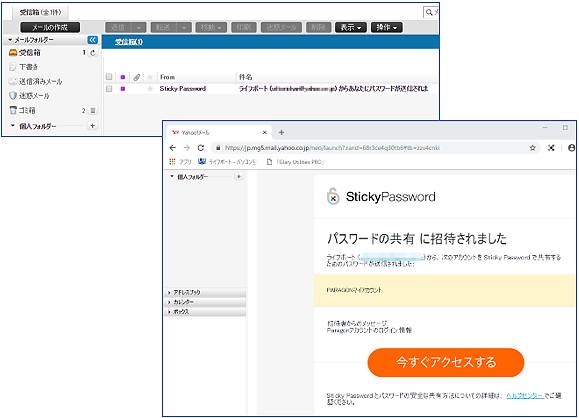Open the browser profile icon
Screen dimensions: 579x418
[571, 148]
